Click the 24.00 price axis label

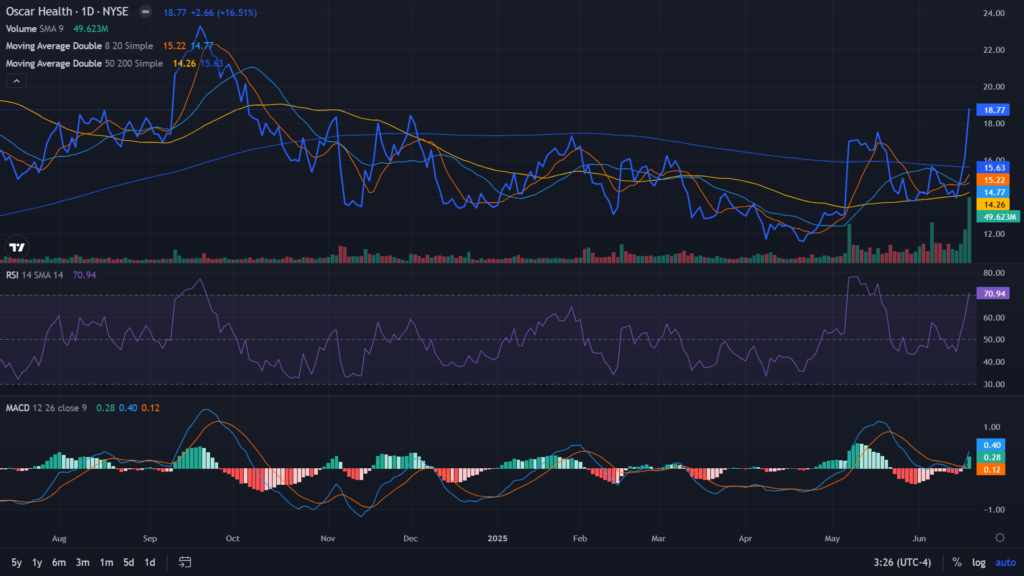click(x=994, y=13)
